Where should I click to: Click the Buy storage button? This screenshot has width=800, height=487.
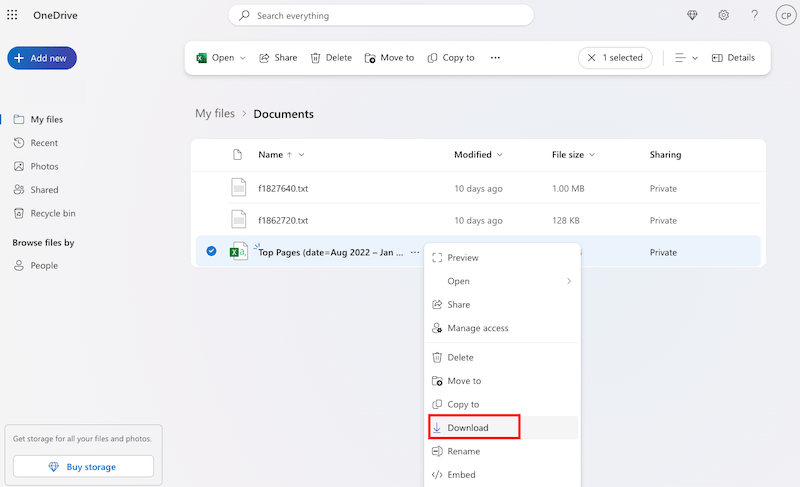(x=83, y=467)
